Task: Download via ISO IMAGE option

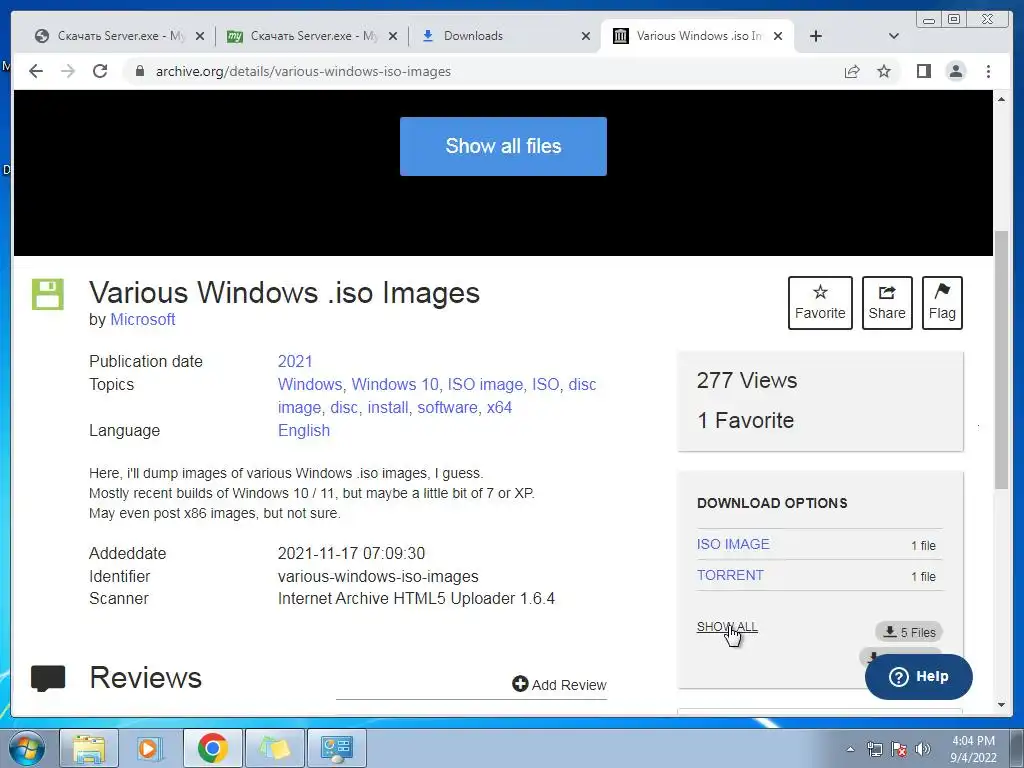Action: (x=733, y=544)
